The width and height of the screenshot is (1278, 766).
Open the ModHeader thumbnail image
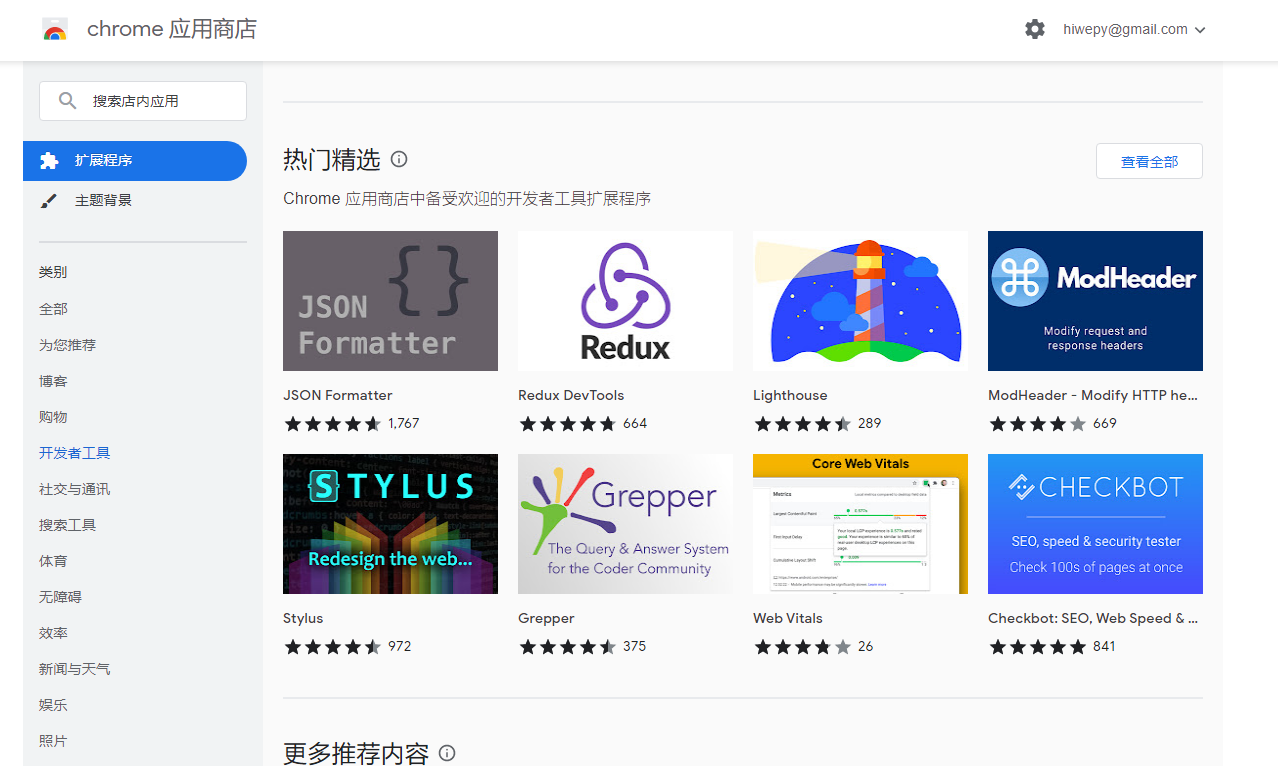pyautogui.click(x=1095, y=301)
